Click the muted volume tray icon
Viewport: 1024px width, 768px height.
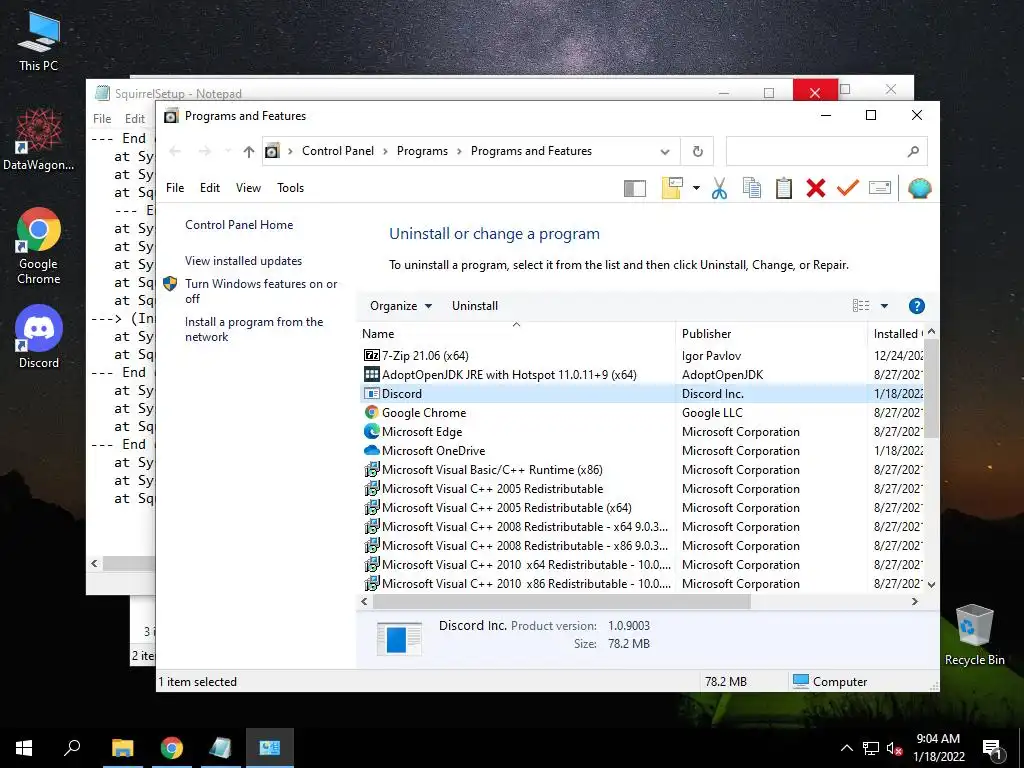(894, 748)
